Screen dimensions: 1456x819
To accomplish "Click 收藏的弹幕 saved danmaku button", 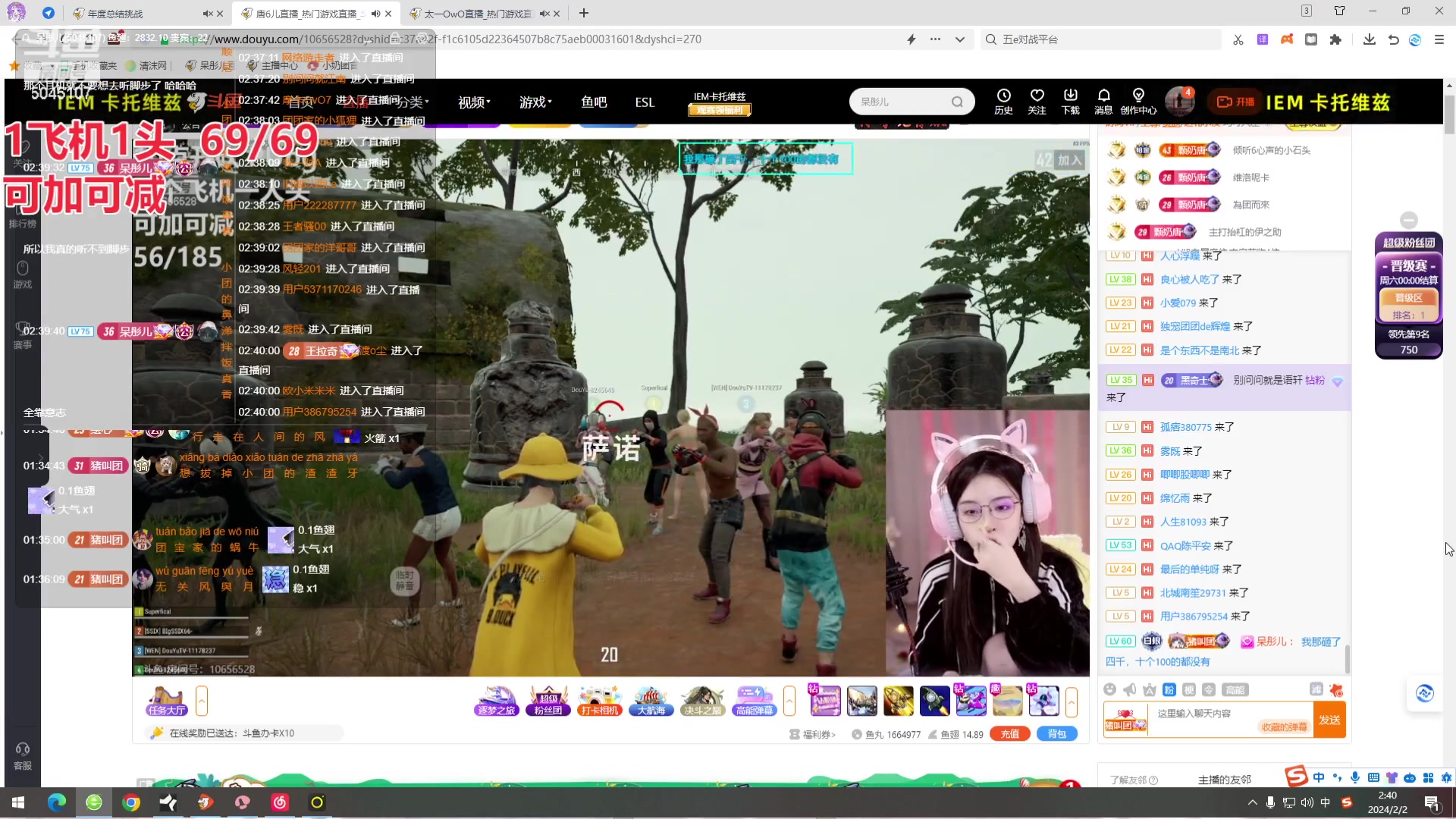I will 1284,726.
